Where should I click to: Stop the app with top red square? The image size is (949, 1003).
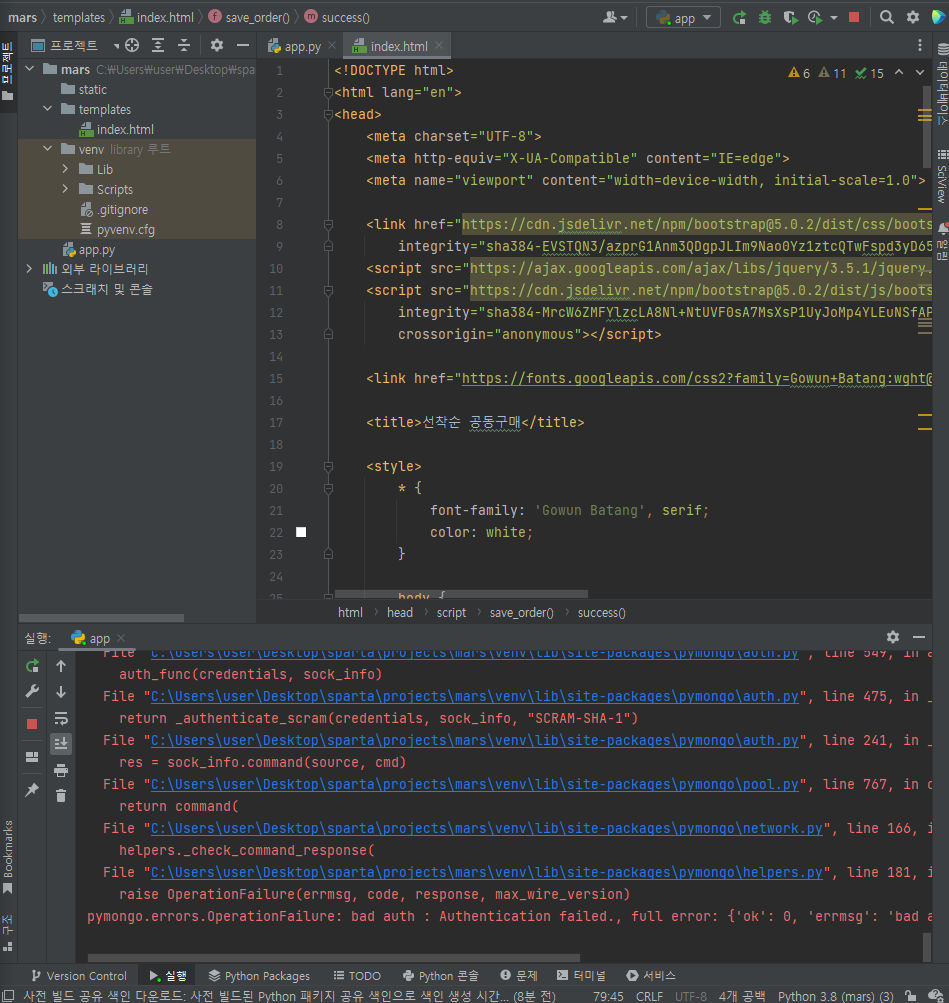[854, 17]
